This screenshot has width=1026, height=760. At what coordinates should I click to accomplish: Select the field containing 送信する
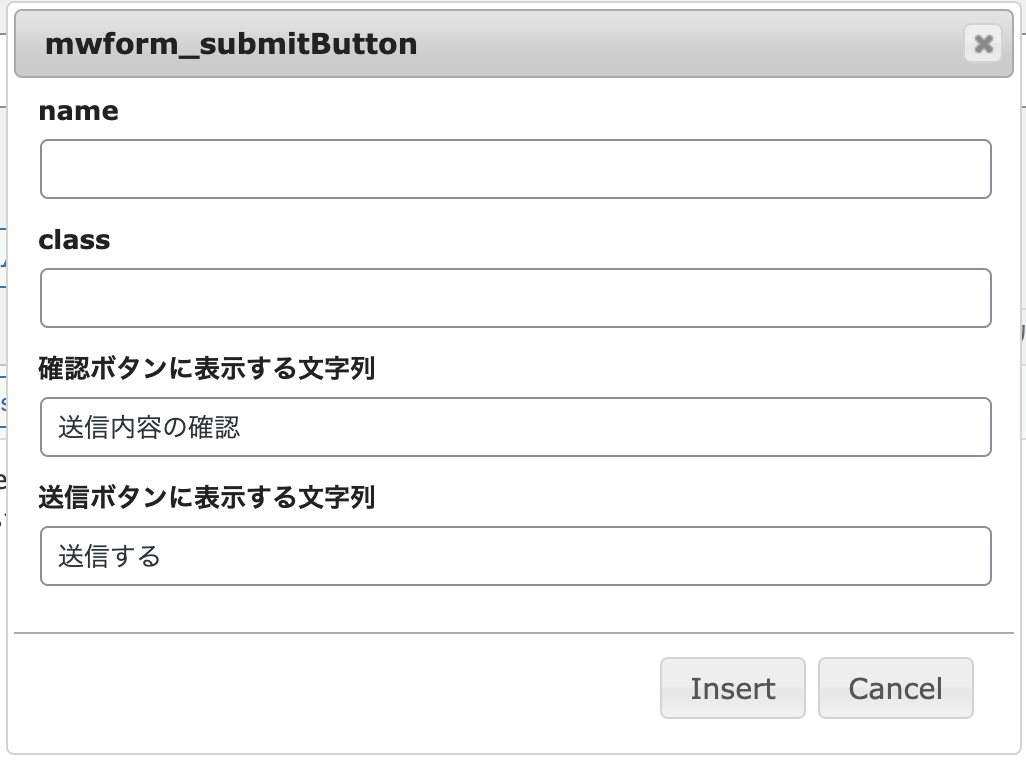tap(516, 556)
